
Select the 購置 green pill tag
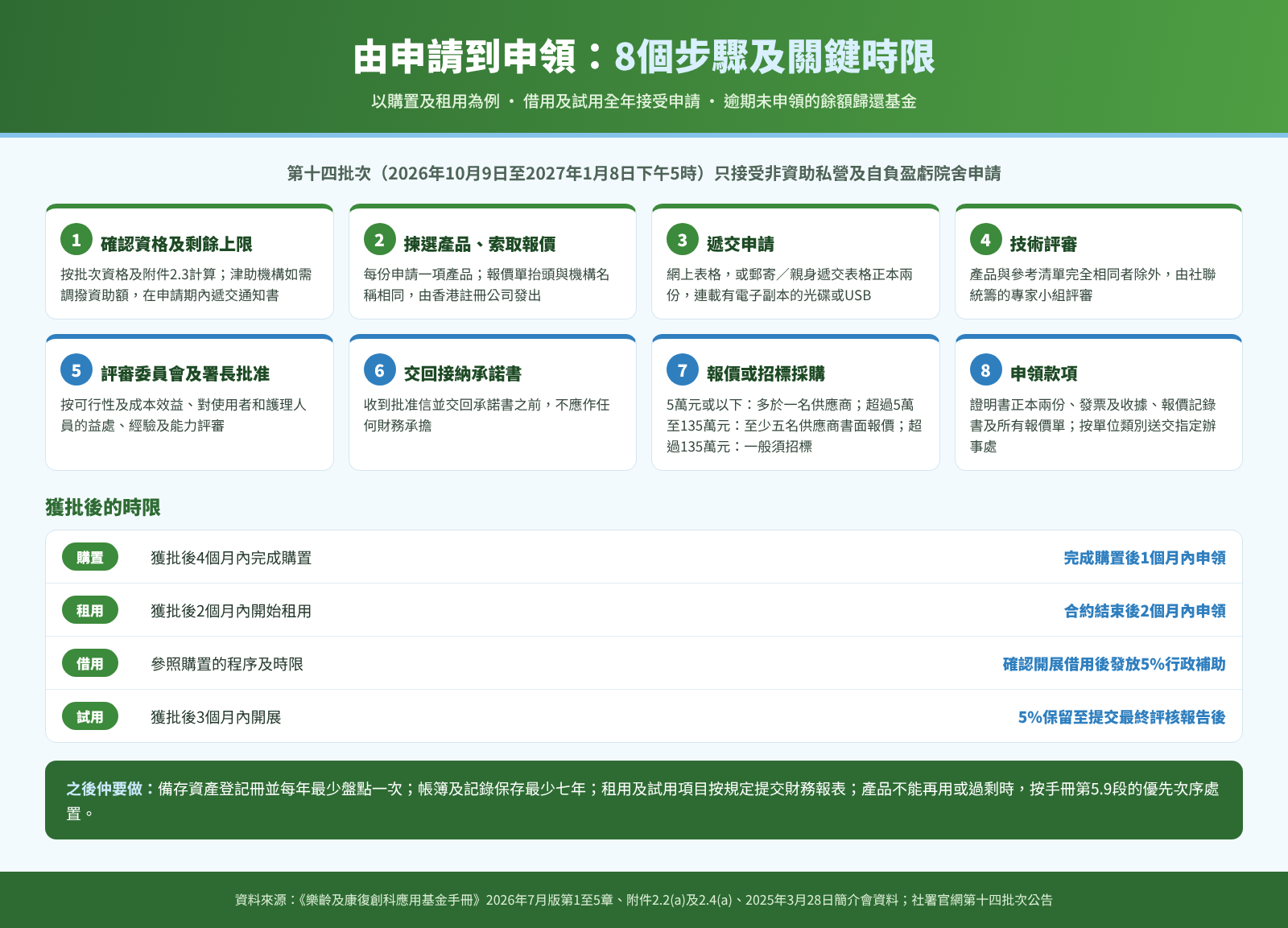coord(90,557)
